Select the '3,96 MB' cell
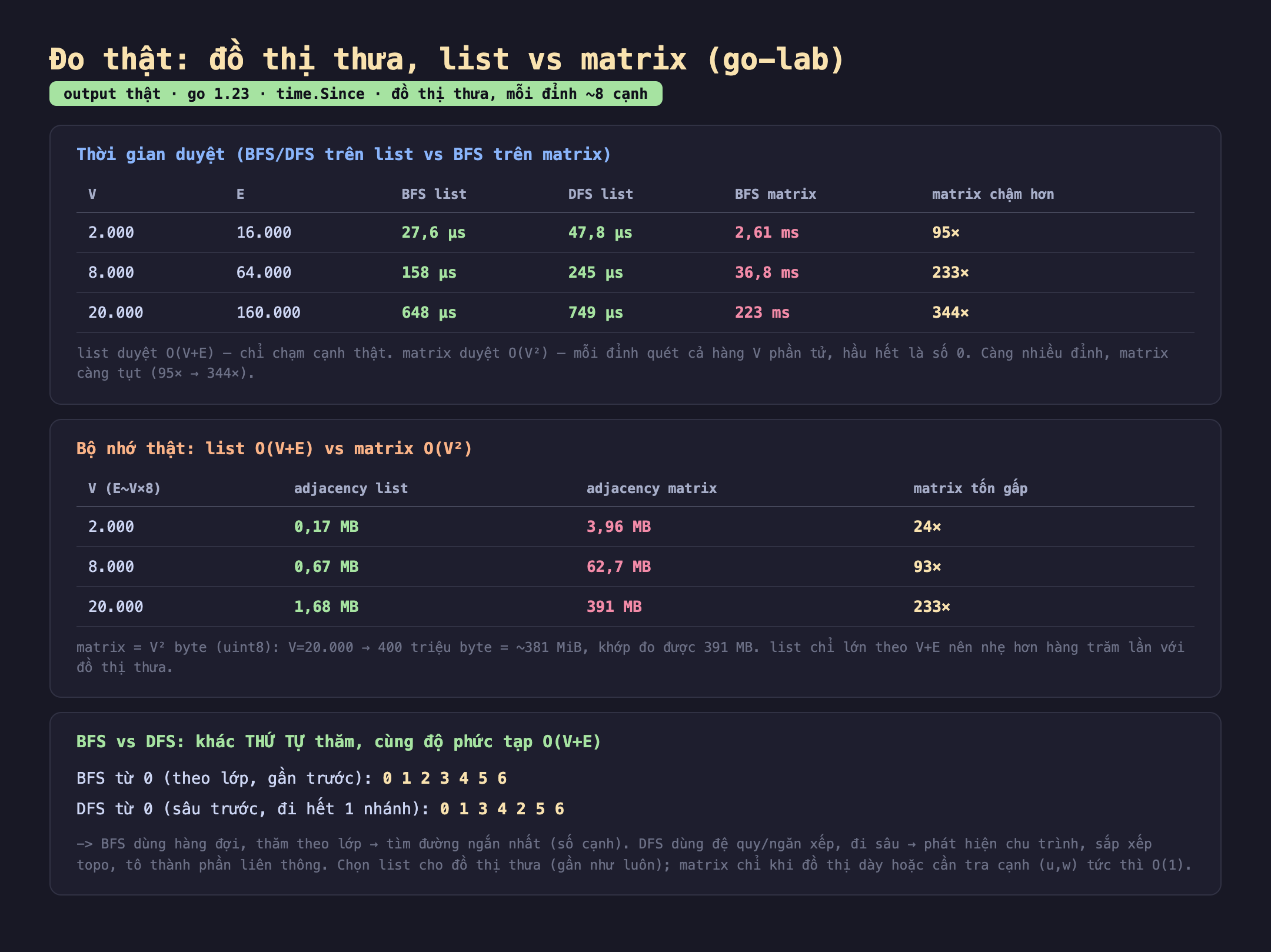 (618, 527)
